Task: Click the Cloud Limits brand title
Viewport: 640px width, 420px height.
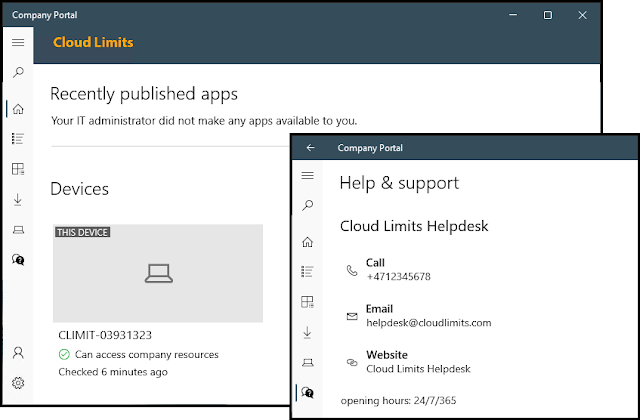Action: (93, 42)
